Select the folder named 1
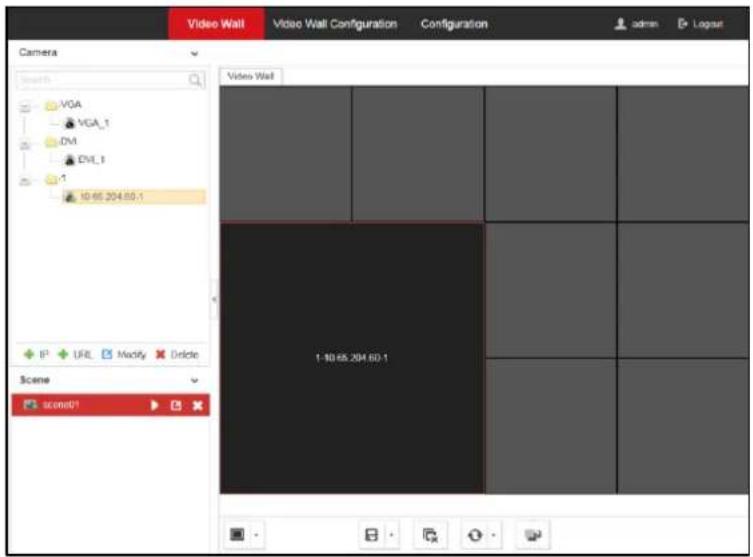Image resolution: width=753 pixels, height=557 pixels. point(55,179)
